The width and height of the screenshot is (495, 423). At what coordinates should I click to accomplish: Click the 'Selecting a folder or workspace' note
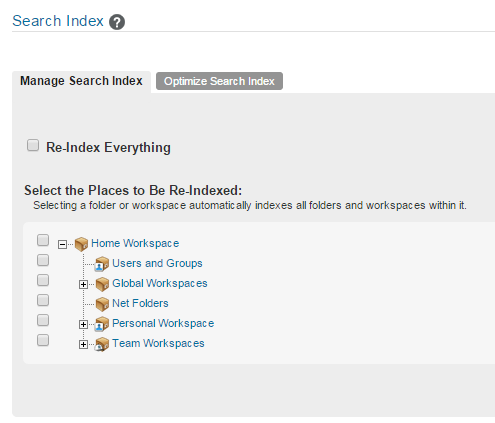tap(250, 205)
